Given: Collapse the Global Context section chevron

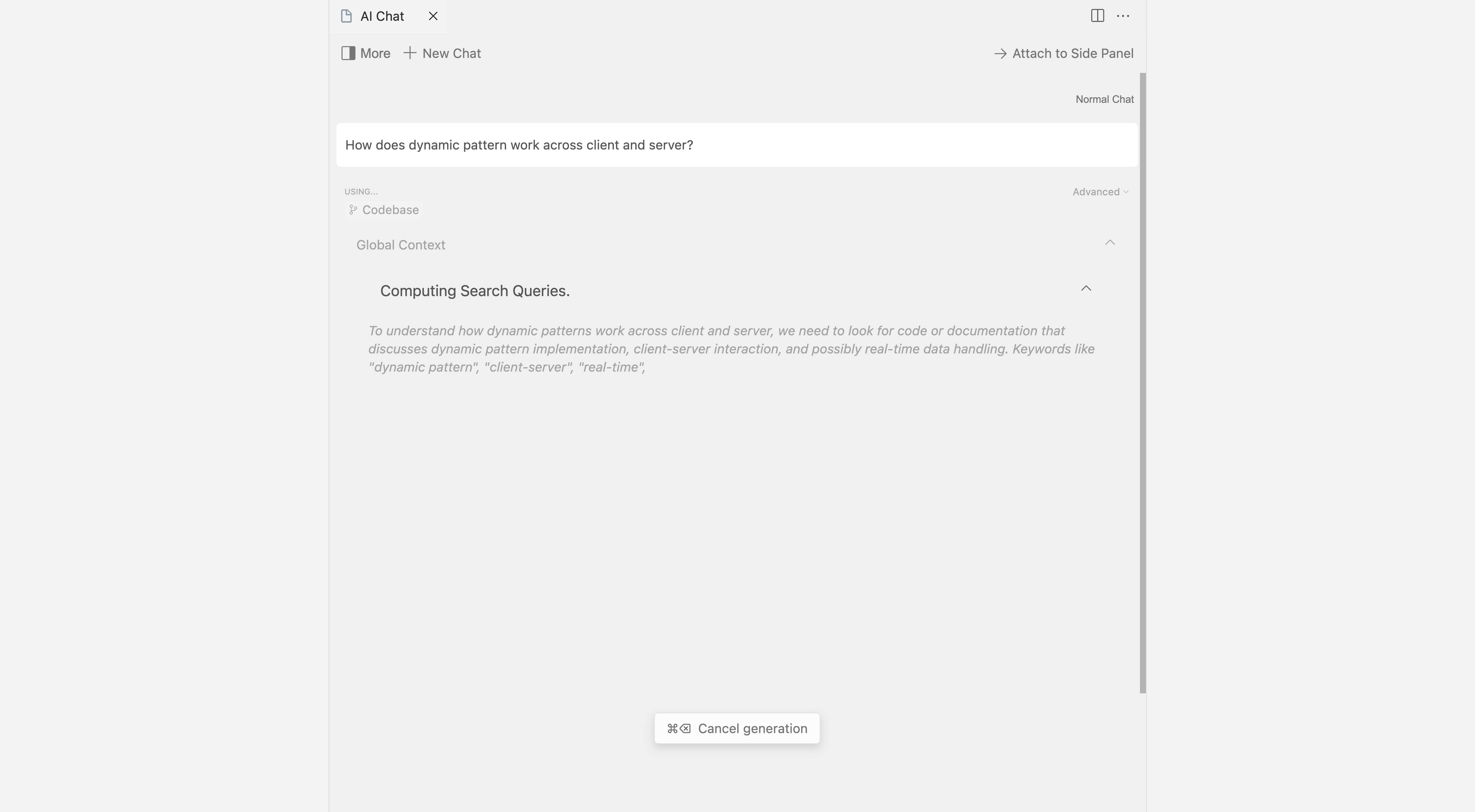Looking at the screenshot, I should (1110, 243).
